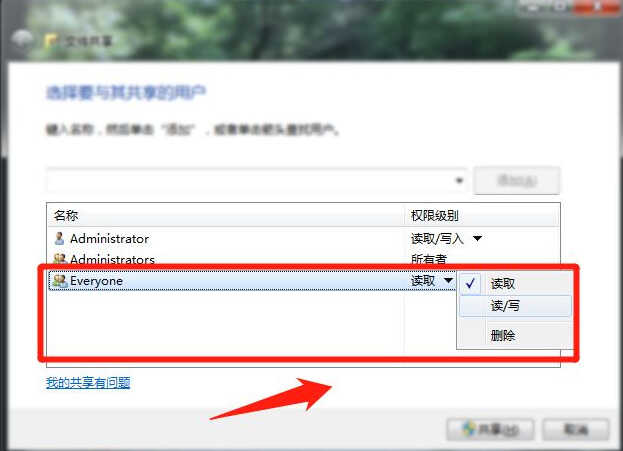The width and height of the screenshot is (623, 451).
Task: Click the Administrator user icon
Action: (x=59, y=238)
